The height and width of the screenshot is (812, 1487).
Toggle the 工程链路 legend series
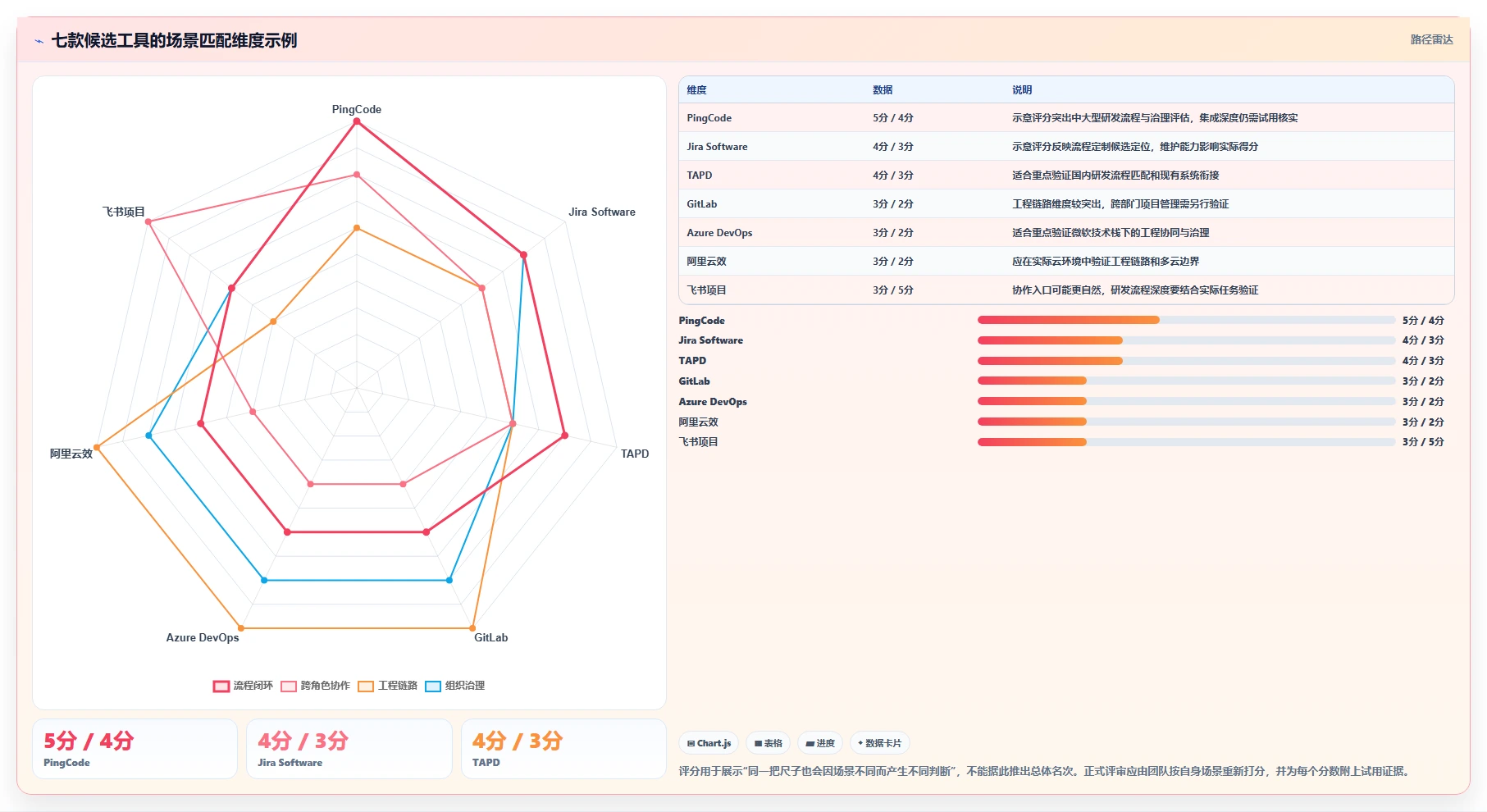tap(387, 686)
